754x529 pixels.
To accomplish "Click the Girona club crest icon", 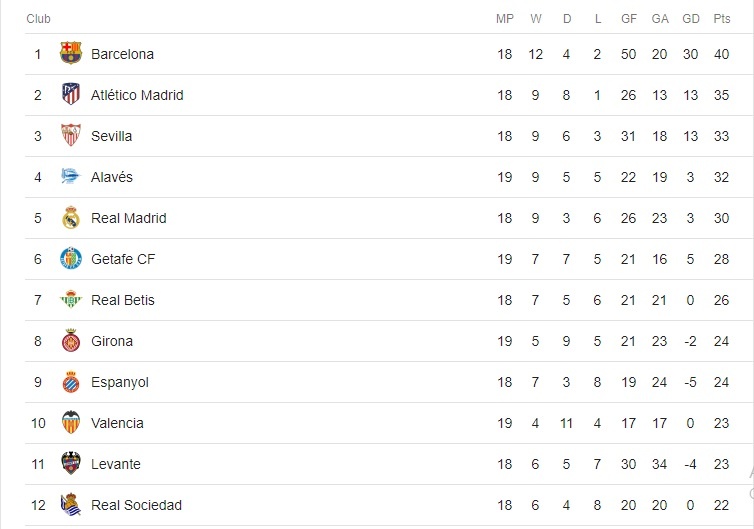I will (70, 341).
